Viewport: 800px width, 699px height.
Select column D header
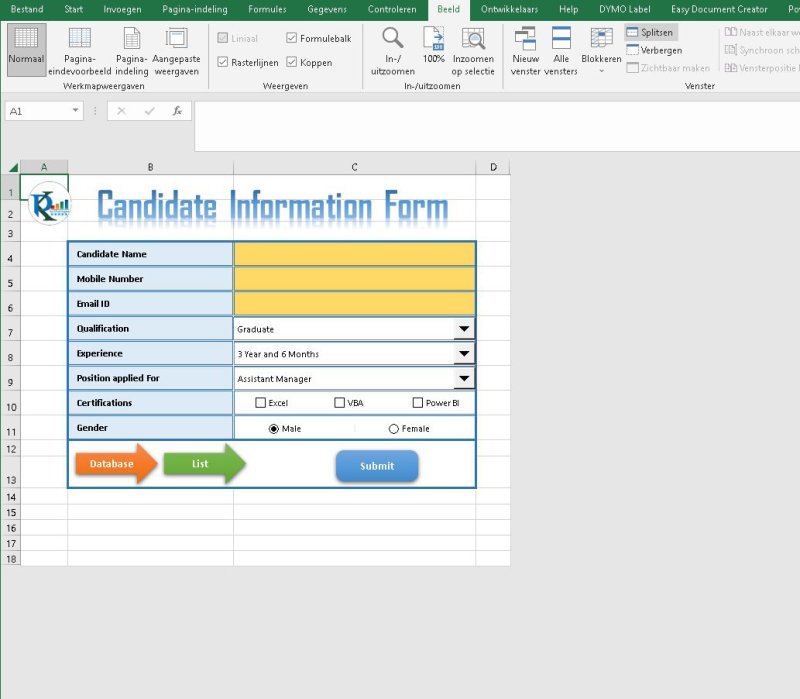[493, 167]
